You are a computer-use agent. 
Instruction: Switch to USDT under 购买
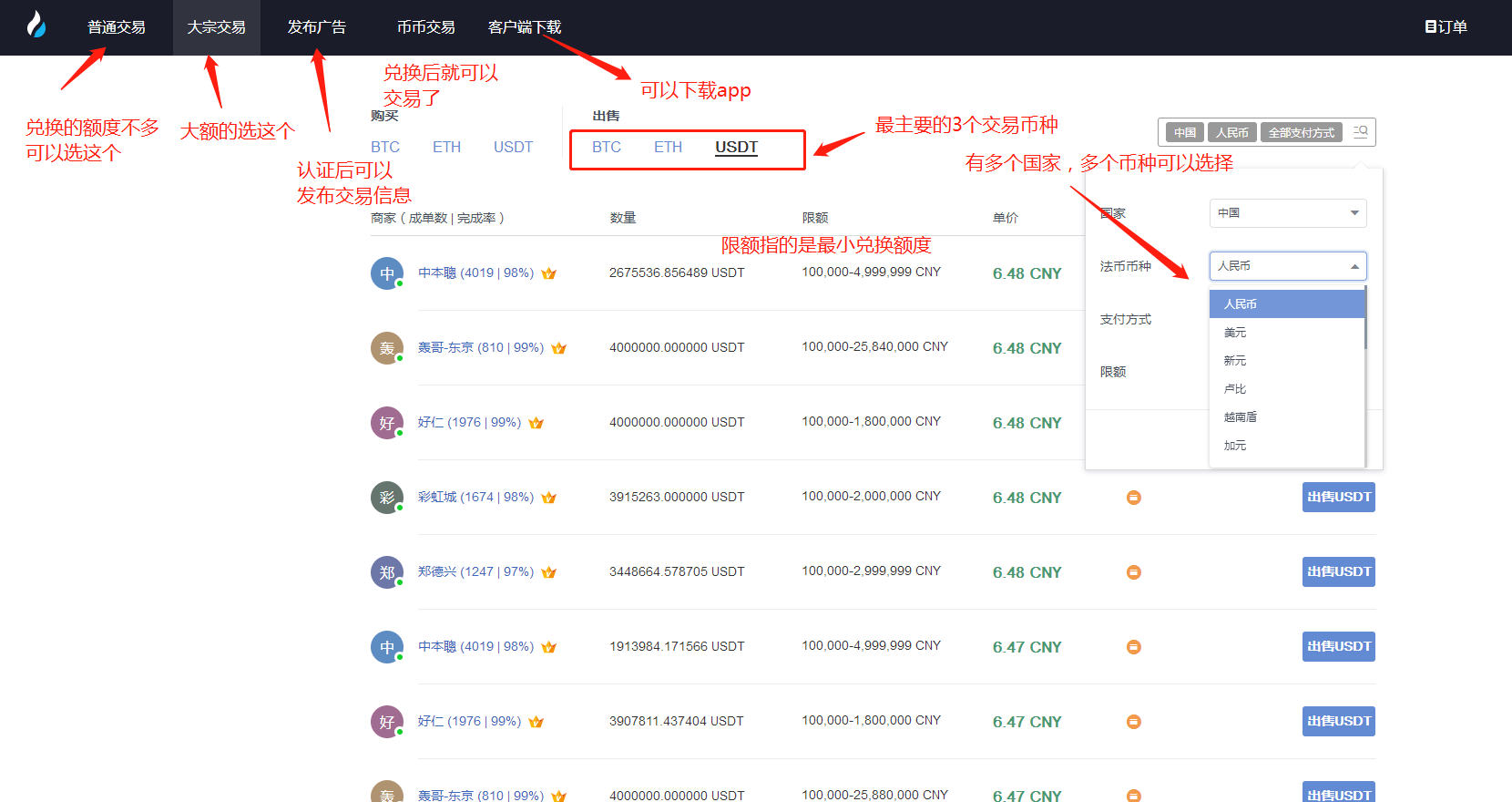click(513, 147)
